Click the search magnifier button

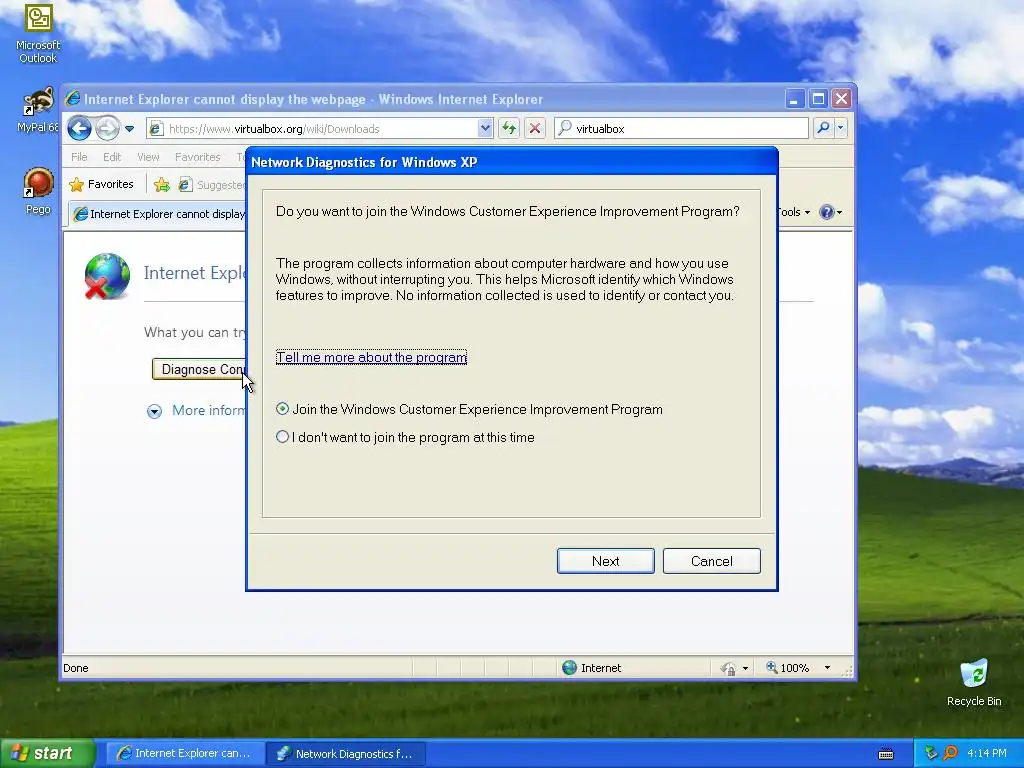(823, 128)
